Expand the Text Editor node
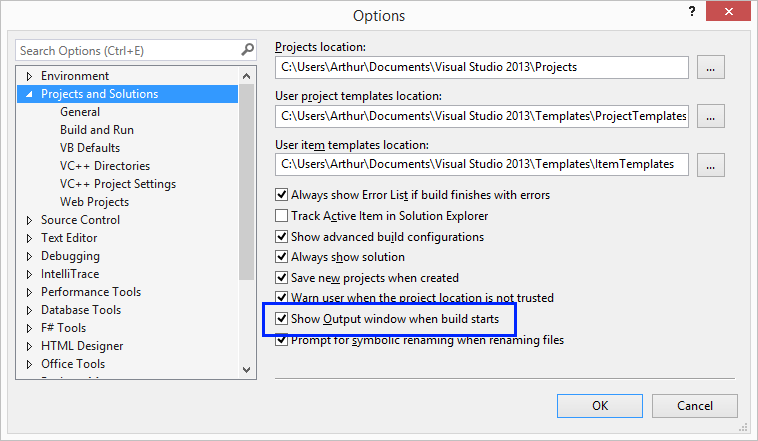The height and width of the screenshot is (441, 758). coord(29,238)
